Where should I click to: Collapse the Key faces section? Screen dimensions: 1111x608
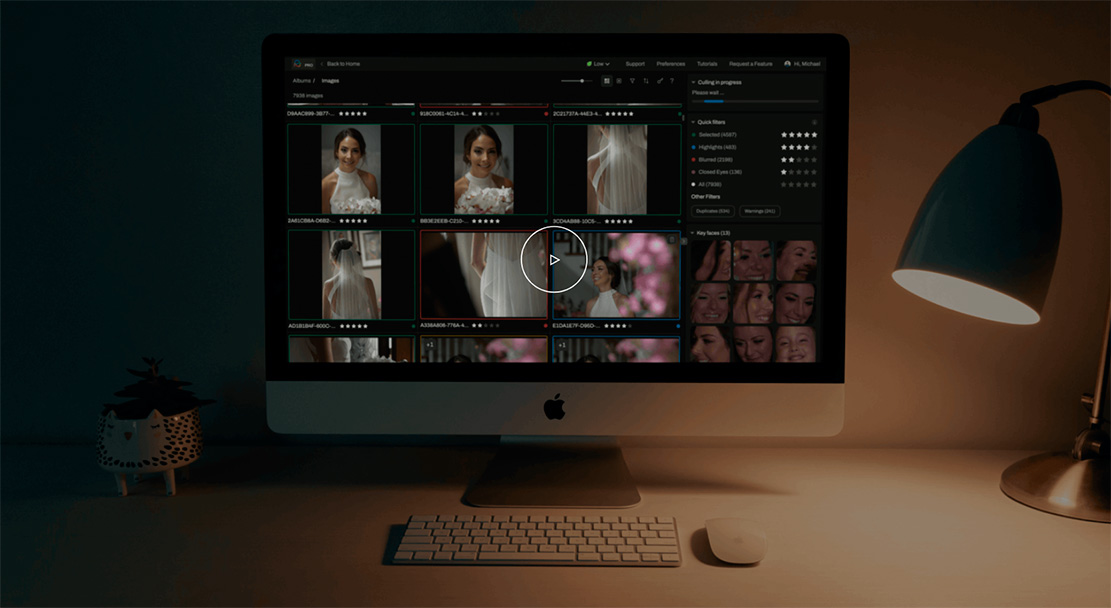coord(692,232)
